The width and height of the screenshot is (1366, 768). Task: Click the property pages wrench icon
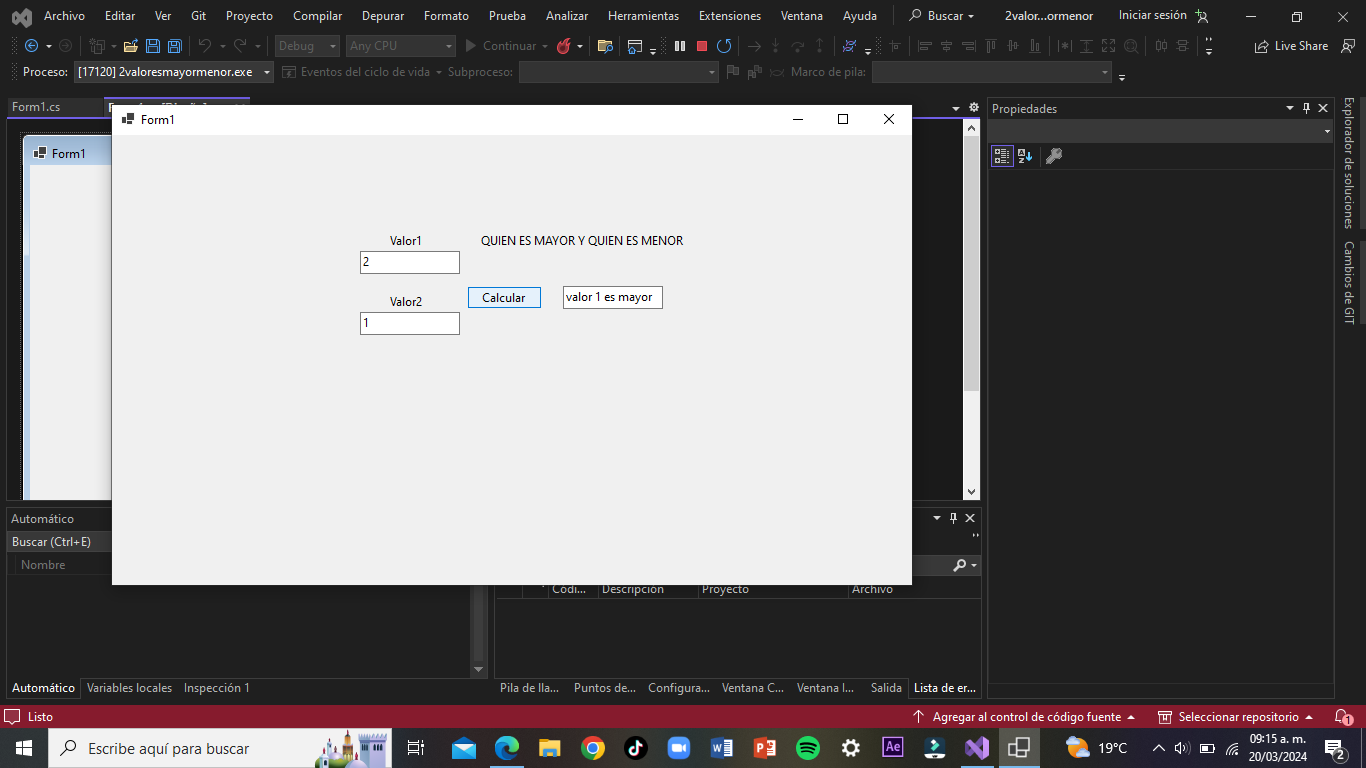coord(1053,156)
